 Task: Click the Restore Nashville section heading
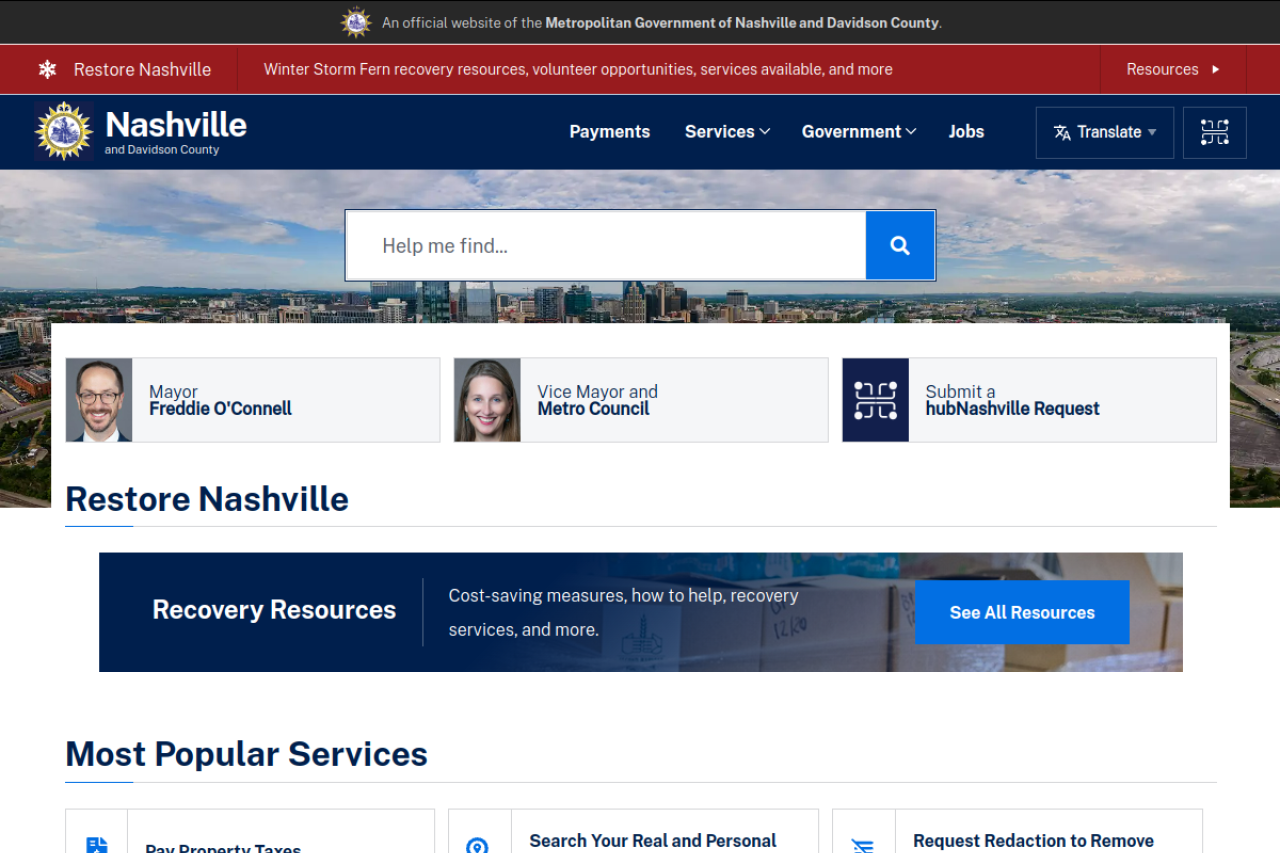click(x=207, y=499)
